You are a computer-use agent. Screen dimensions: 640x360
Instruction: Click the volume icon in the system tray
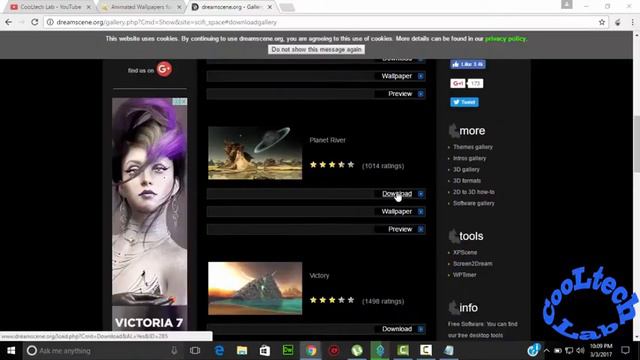coord(580,351)
